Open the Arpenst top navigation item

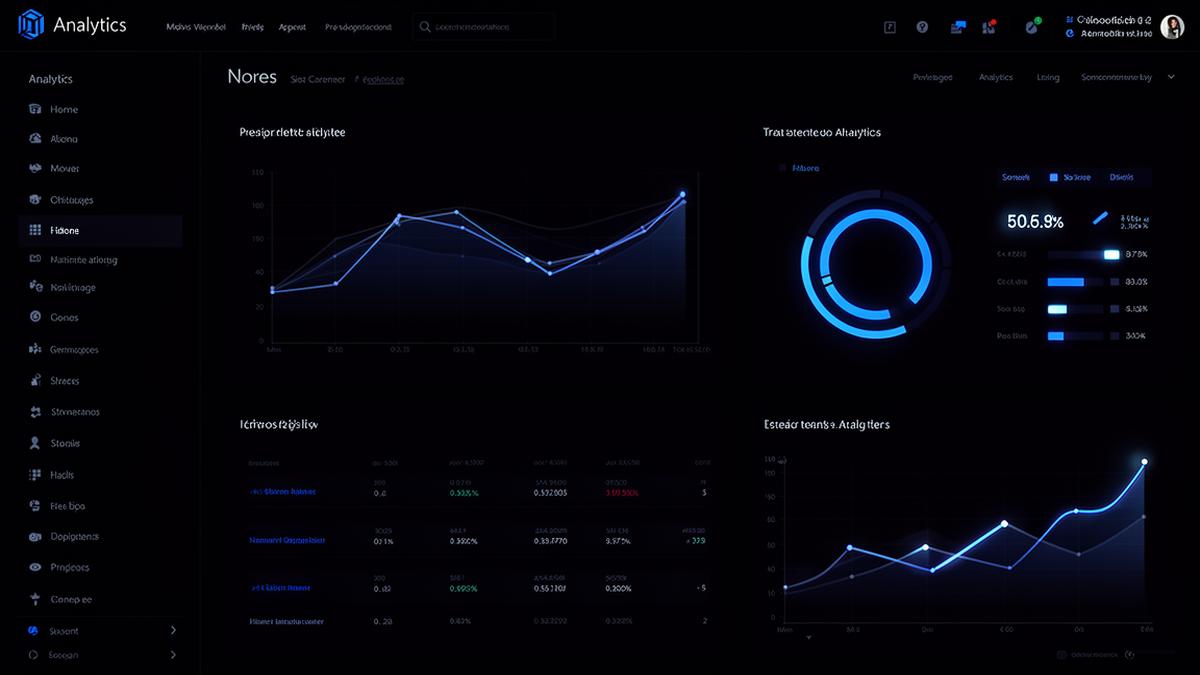point(292,27)
